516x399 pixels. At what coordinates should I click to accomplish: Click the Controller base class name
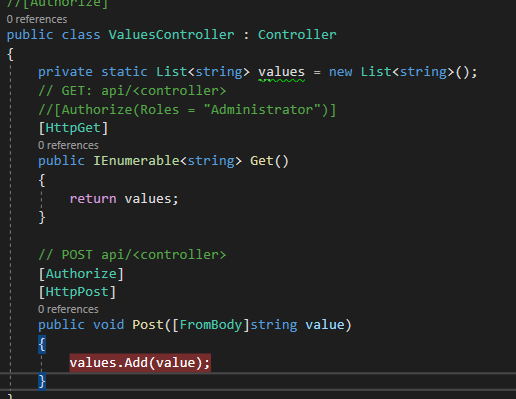pos(297,35)
